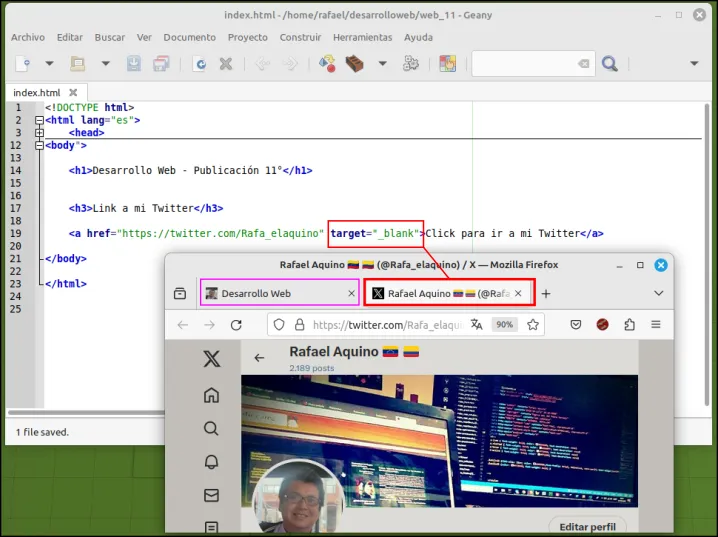
Task: Open the Ayuda menu
Action: (x=418, y=38)
